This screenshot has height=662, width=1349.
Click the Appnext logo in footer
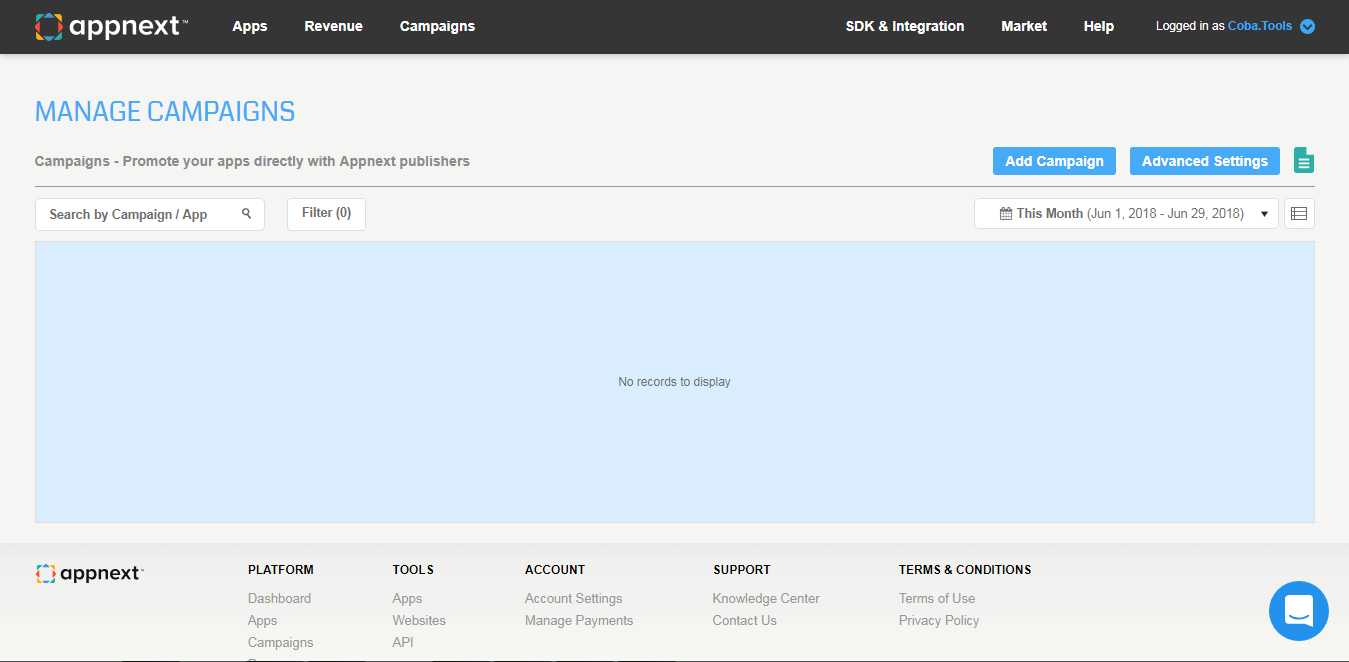tap(89, 573)
